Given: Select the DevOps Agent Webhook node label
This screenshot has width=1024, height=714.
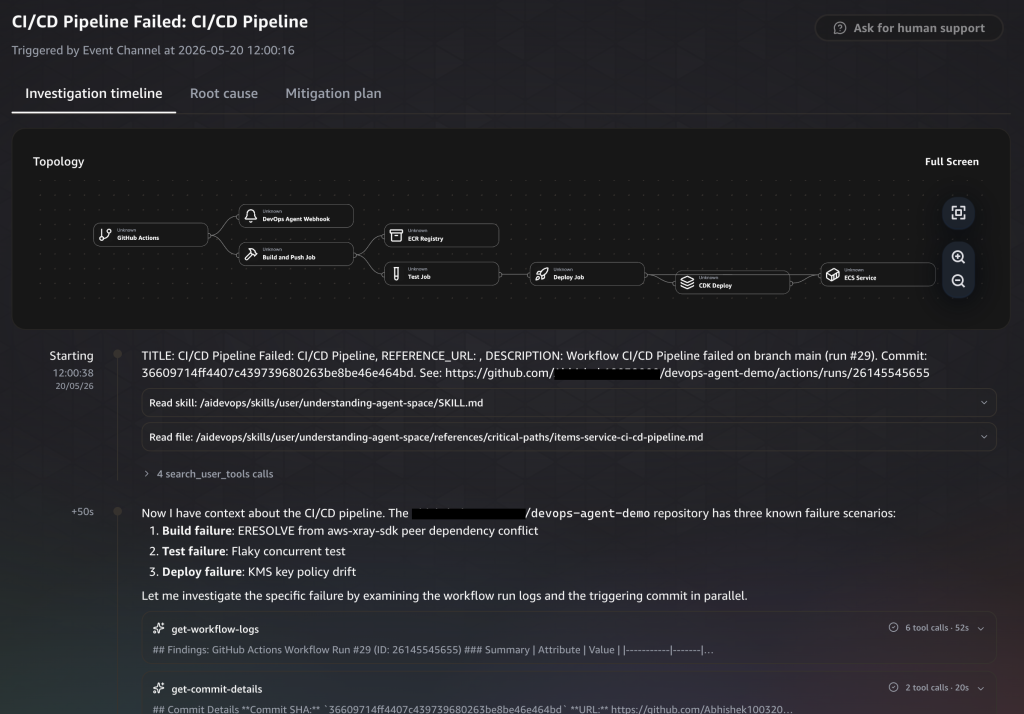Looking at the screenshot, I should [296, 219].
